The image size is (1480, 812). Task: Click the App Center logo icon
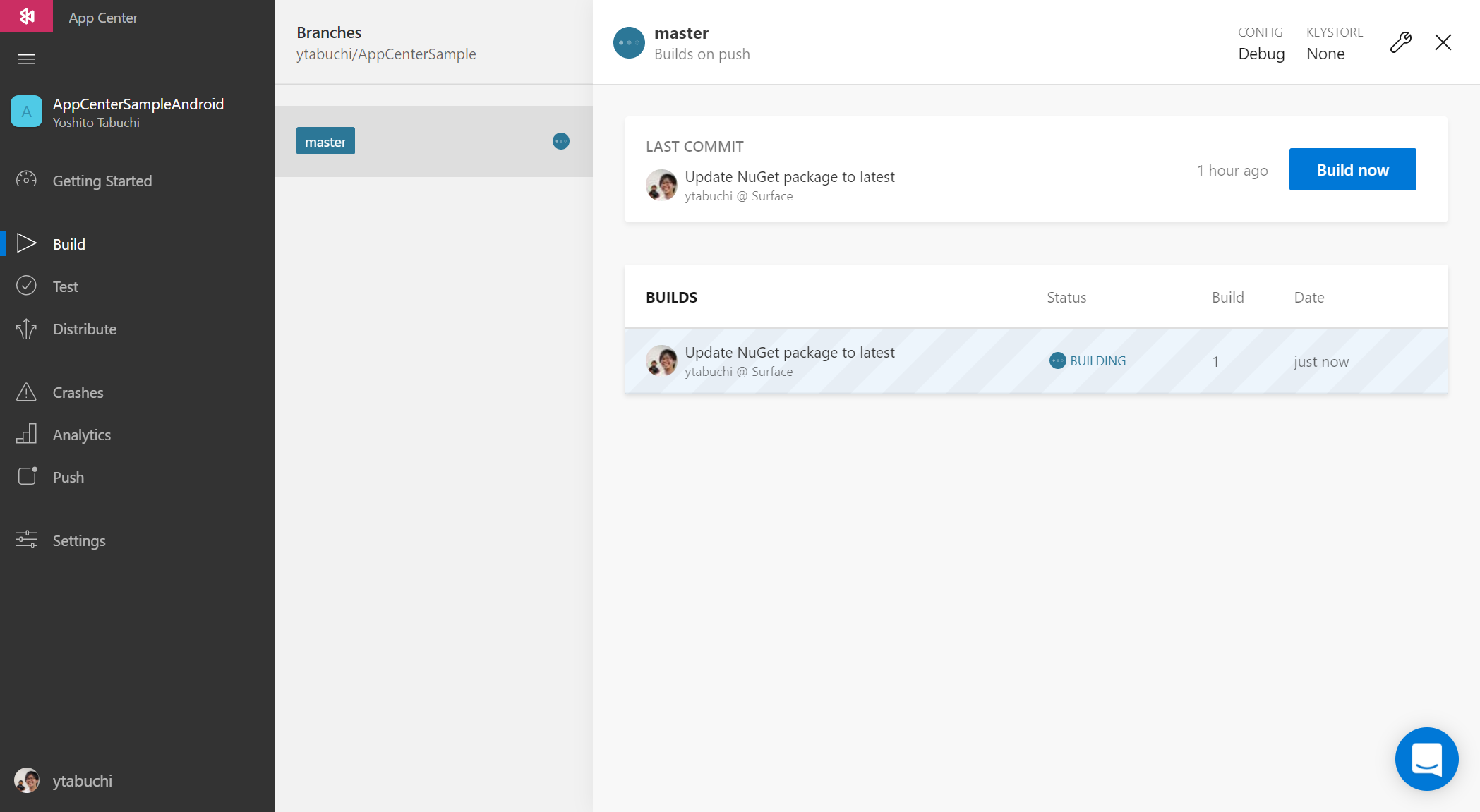pos(27,16)
